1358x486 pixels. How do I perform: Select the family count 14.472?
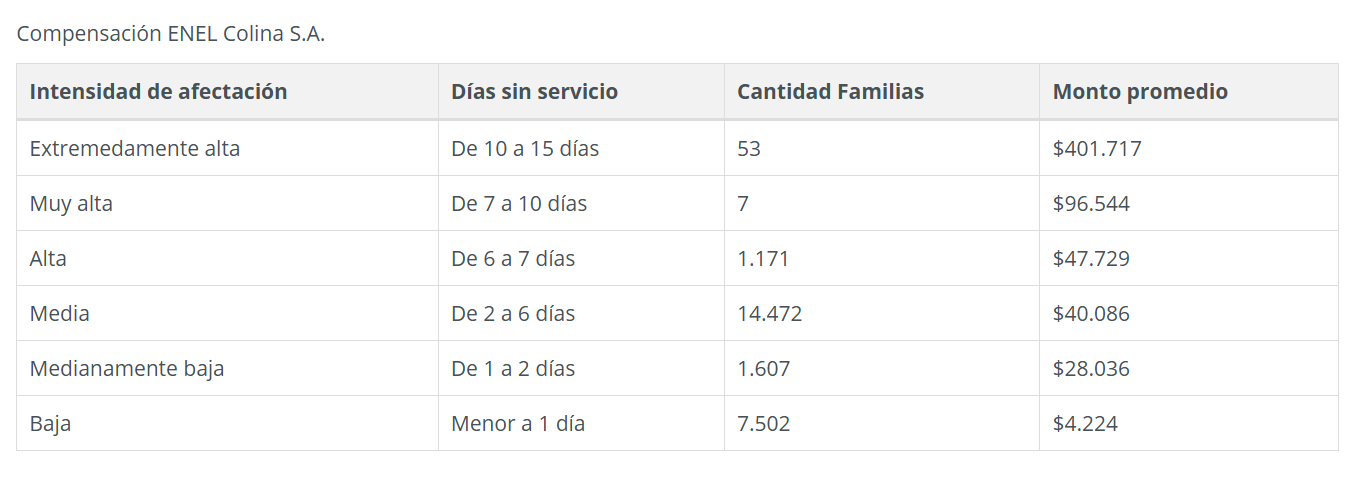[x=769, y=314]
